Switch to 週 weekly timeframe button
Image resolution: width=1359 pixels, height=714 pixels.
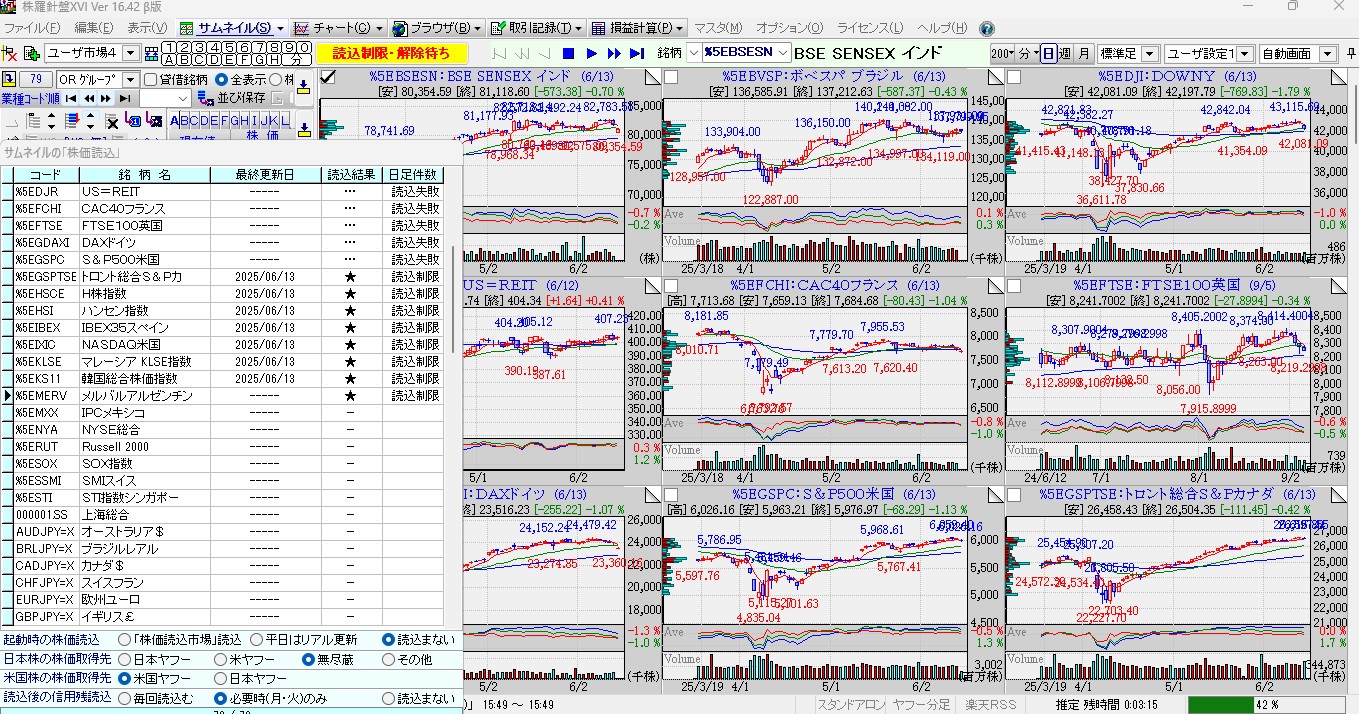click(1064, 53)
